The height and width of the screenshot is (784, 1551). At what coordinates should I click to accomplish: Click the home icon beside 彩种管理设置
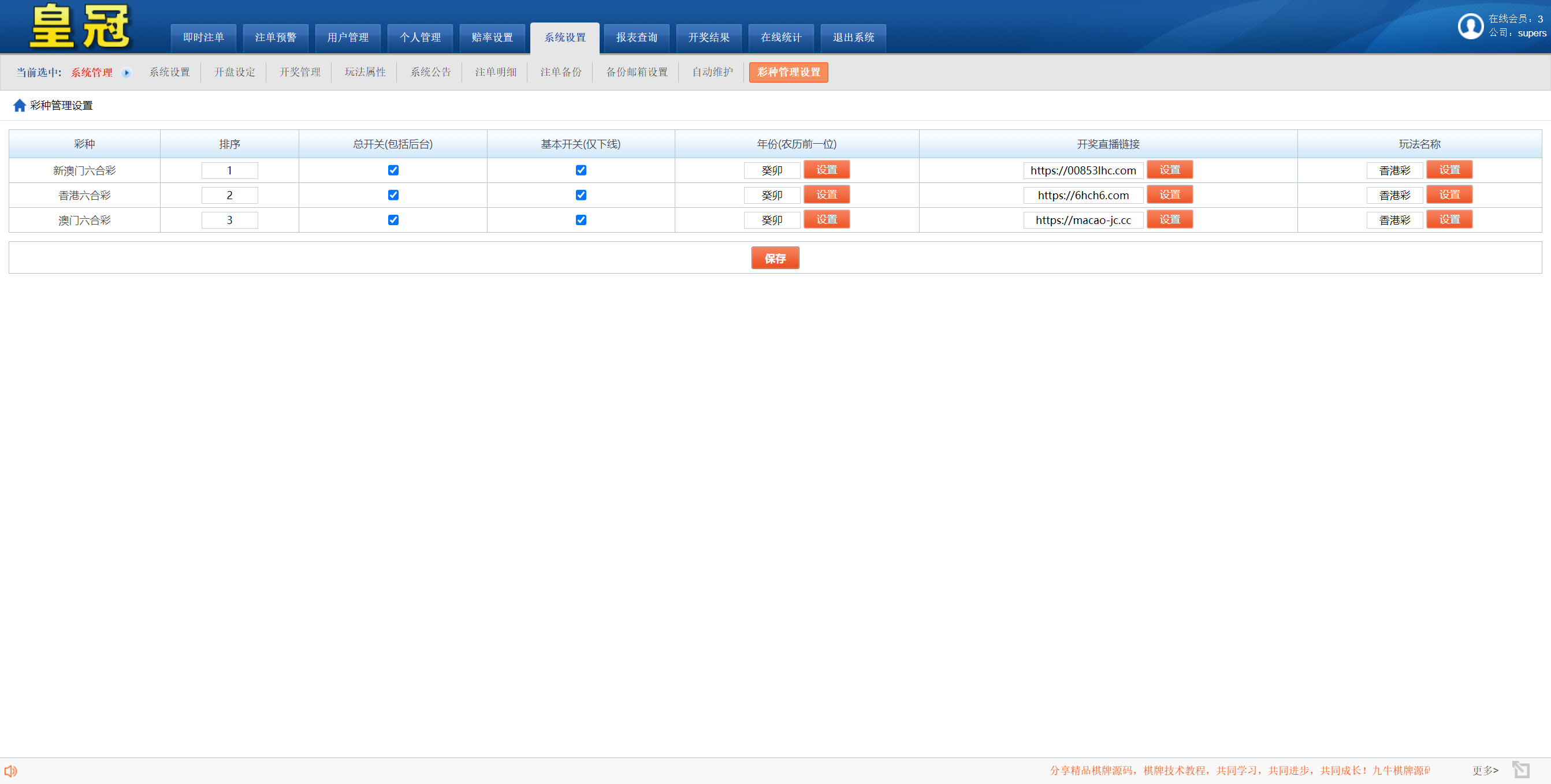pos(19,105)
